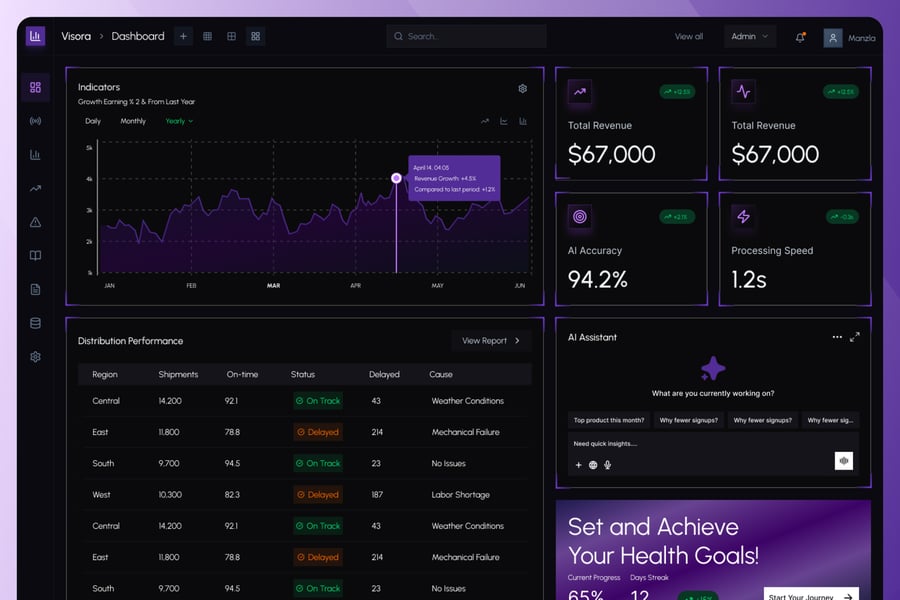Expand the AI Assistant panel fullscreen
The height and width of the screenshot is (600, 900).
coord(855,337)
